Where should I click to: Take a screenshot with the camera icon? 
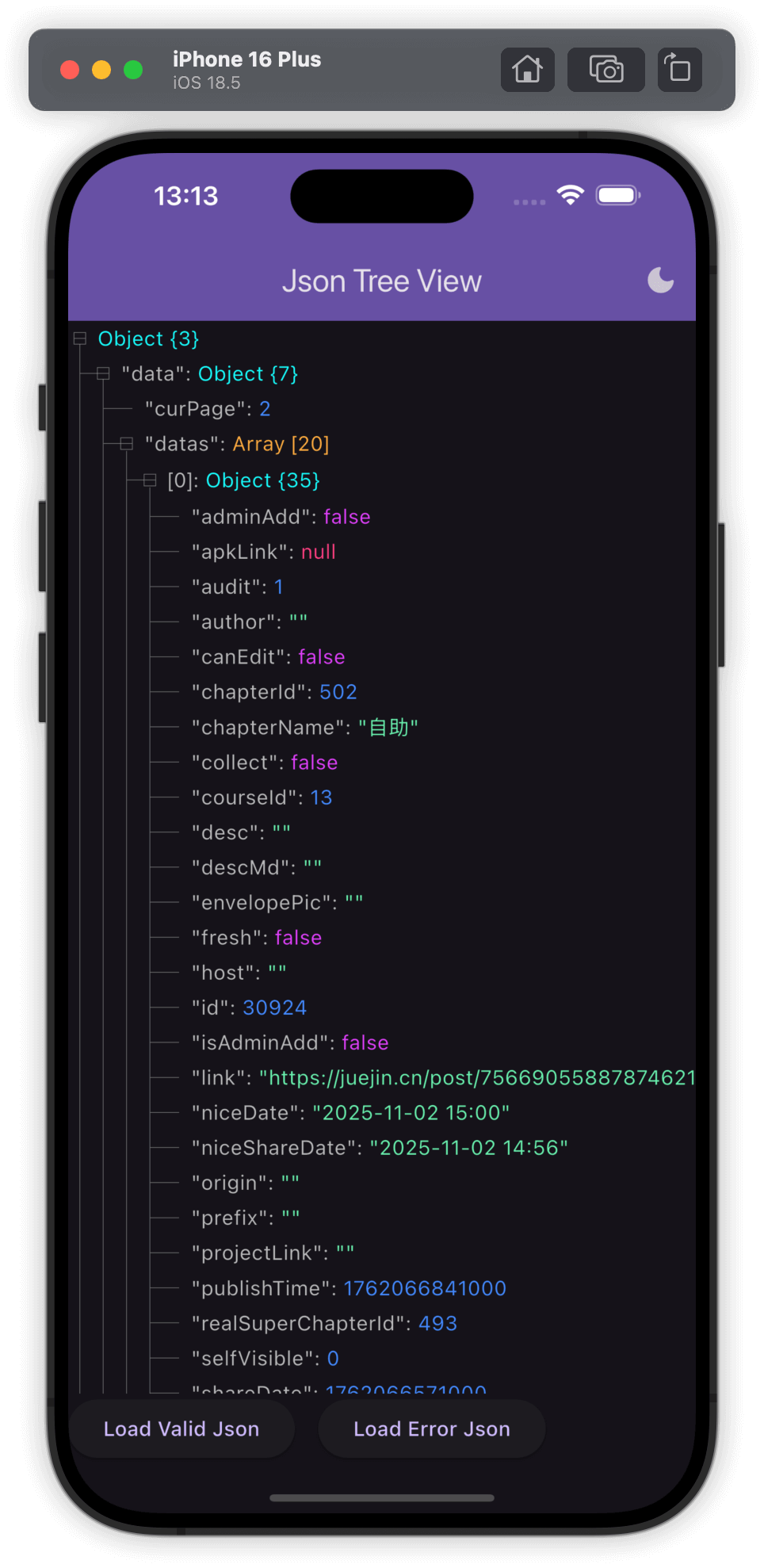pos(605,70)
